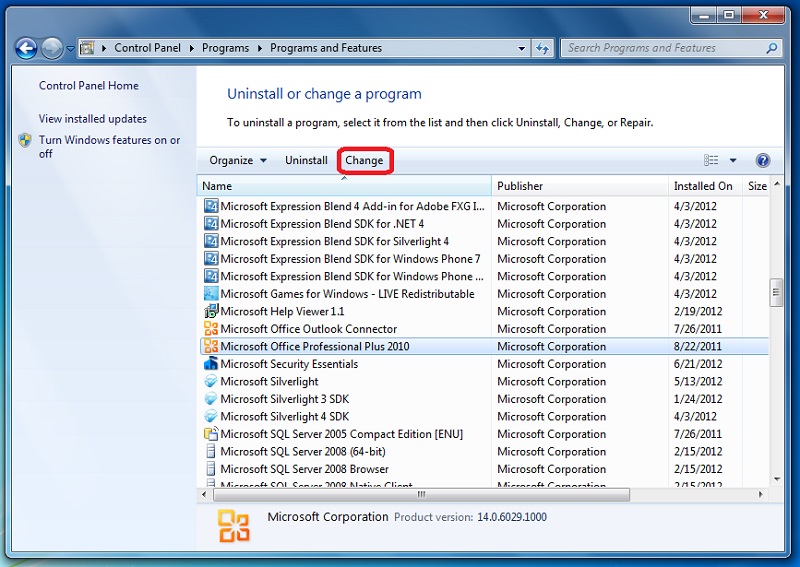Click Programs in the breadcrumb

pyautogui.click(x=225, y=48)
